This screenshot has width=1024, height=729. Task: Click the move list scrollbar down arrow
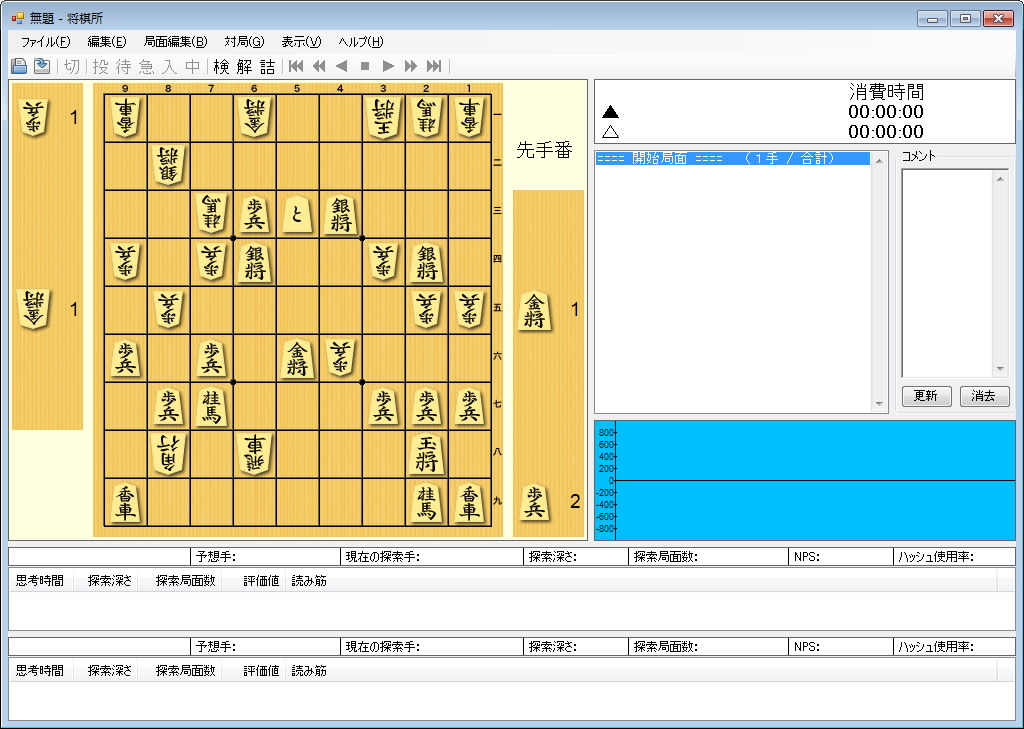click(880, 405)
